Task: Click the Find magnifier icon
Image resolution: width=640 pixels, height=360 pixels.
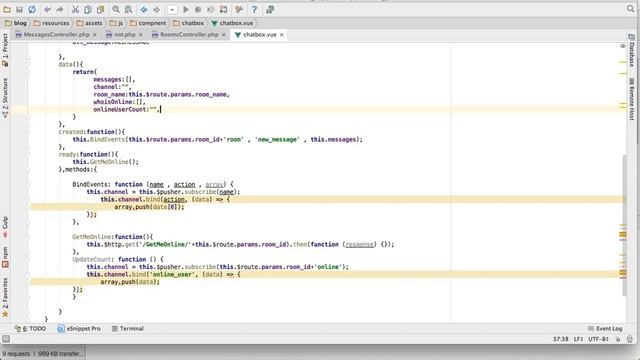Action: coord(116,9)
